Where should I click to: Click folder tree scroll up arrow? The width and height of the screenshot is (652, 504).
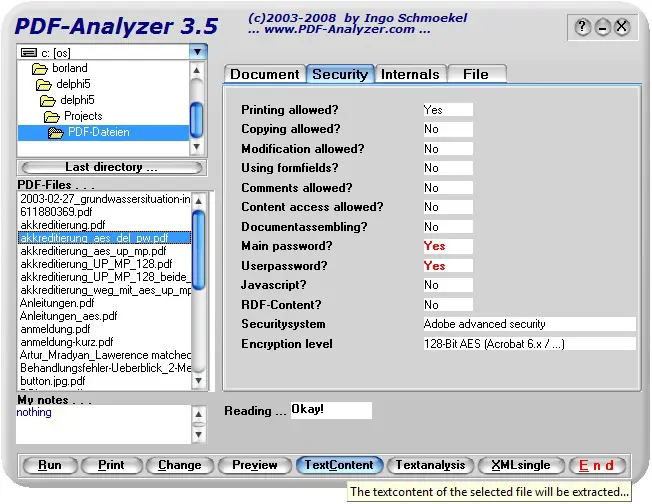click(x=197, y=70)
